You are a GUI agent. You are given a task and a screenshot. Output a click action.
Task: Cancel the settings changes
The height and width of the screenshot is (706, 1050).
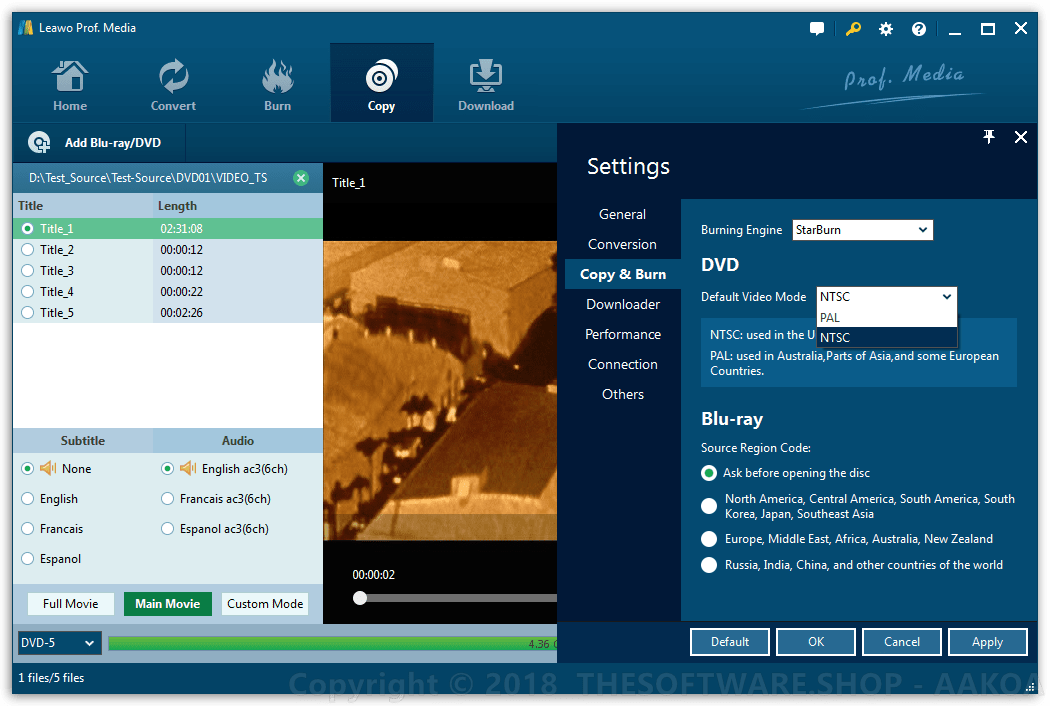pyautogui.click(x=902, y=642)
